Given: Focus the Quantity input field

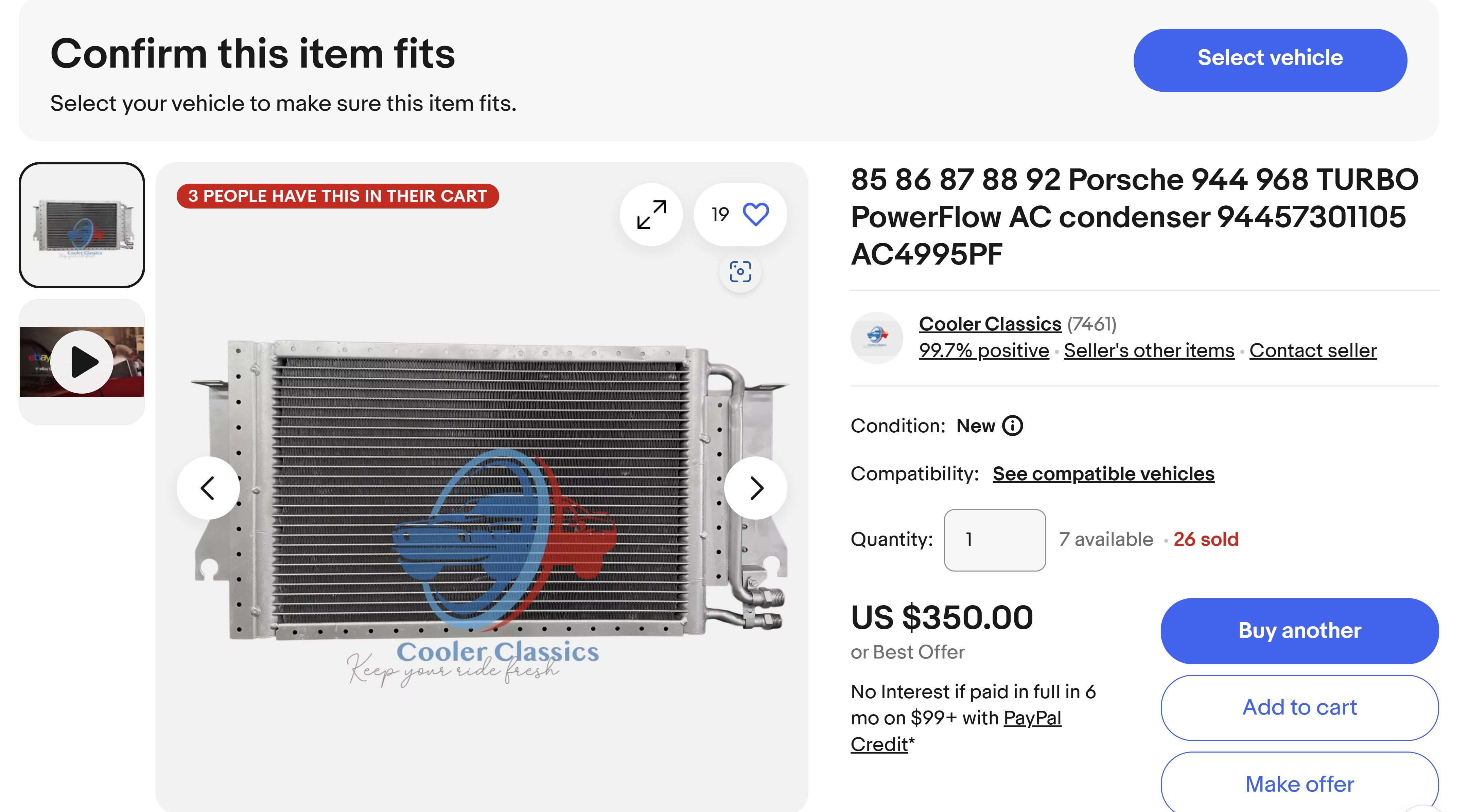Looking at the screenshot, I should click(x=994, y=540).
